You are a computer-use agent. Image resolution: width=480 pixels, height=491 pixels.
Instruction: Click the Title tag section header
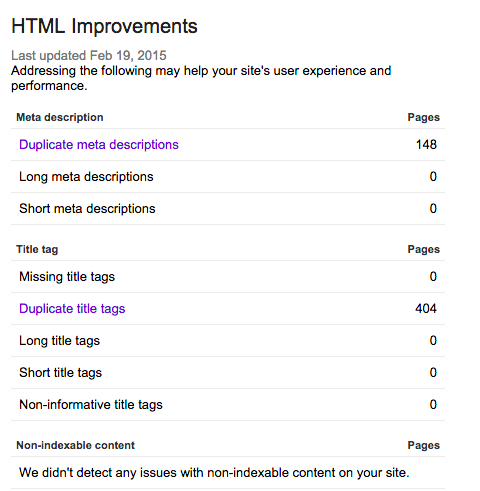(37, 249)
